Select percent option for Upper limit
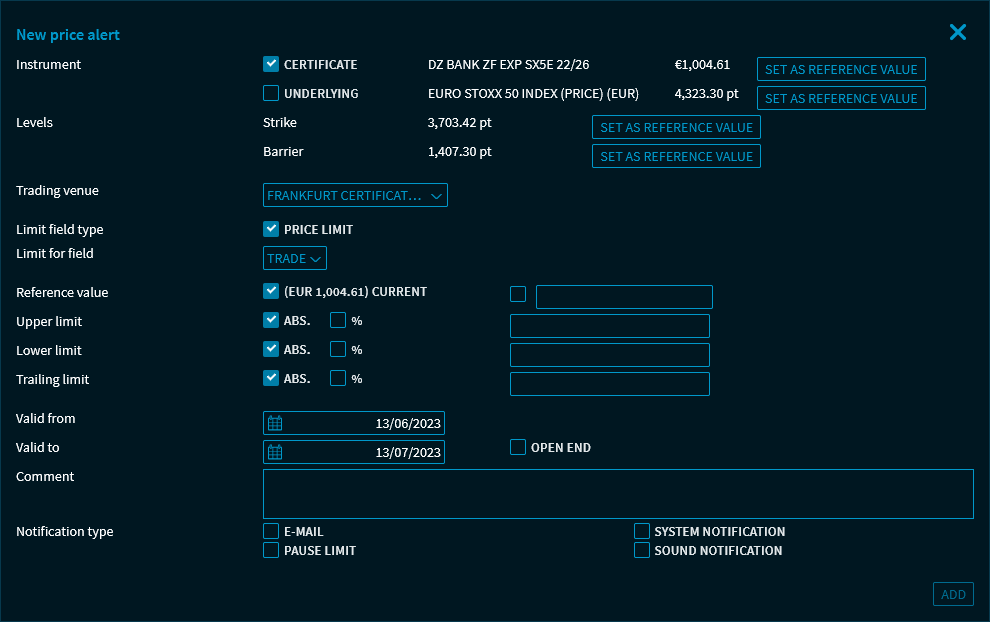Screen dimensions: 990x622 pyautogui.click(x=338, y=321)
